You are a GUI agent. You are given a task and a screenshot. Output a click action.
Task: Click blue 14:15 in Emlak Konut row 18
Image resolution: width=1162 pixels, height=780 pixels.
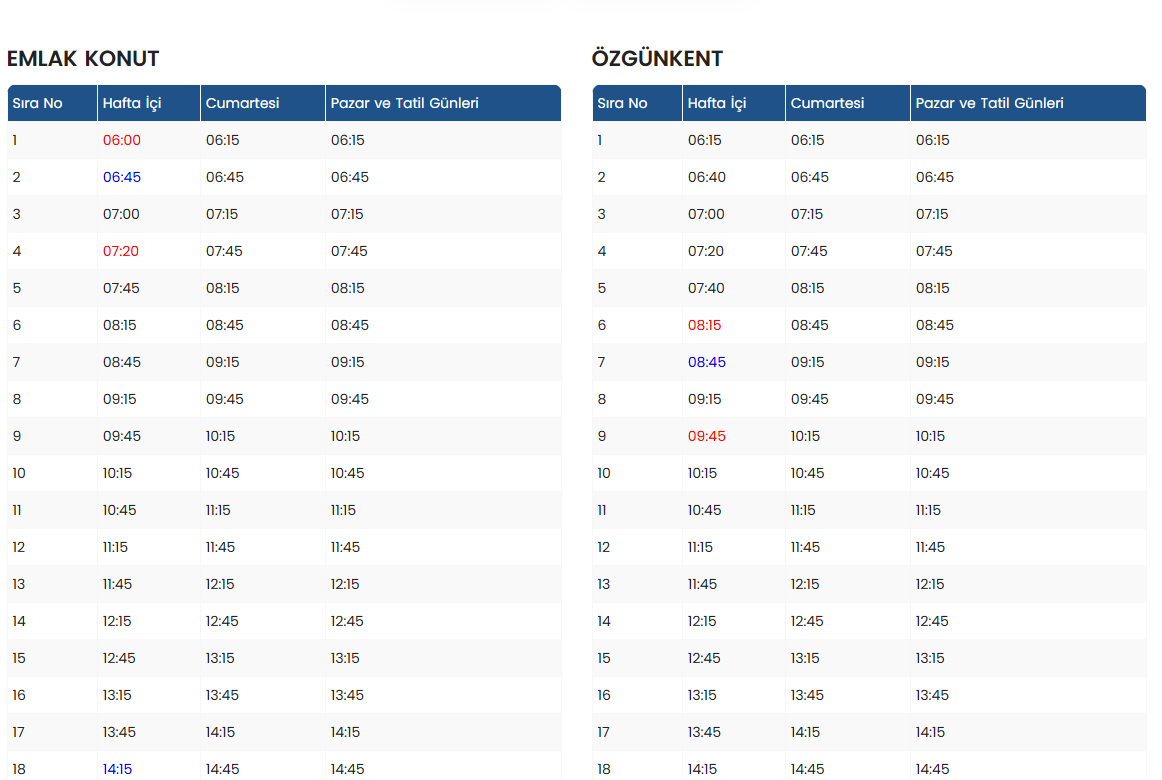click(117, 769)
